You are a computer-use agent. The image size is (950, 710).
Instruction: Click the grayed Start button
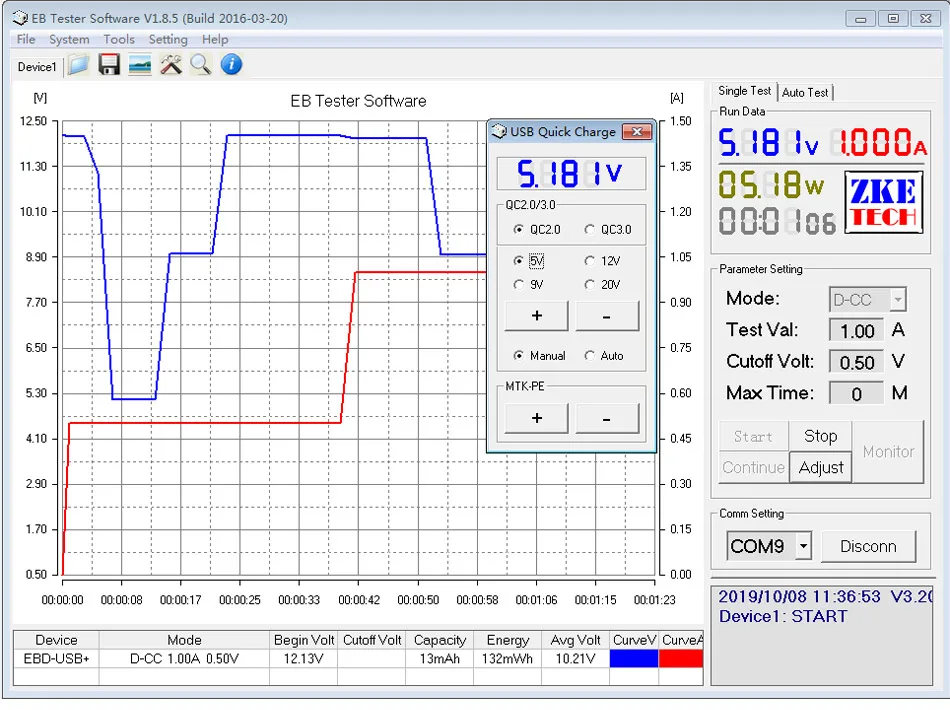pos(753,436)
